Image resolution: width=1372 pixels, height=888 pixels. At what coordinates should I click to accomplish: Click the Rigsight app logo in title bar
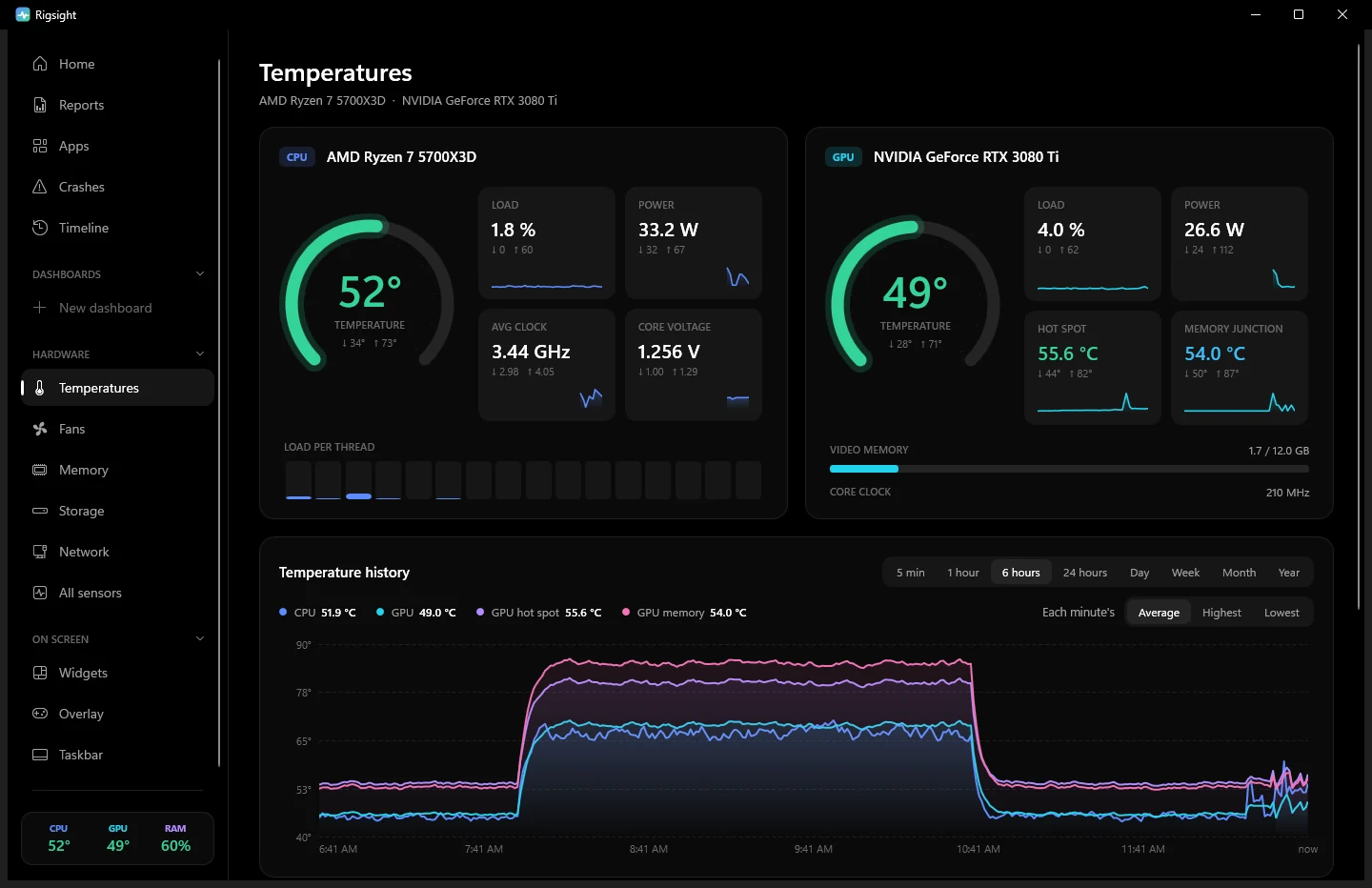point(23,14)
